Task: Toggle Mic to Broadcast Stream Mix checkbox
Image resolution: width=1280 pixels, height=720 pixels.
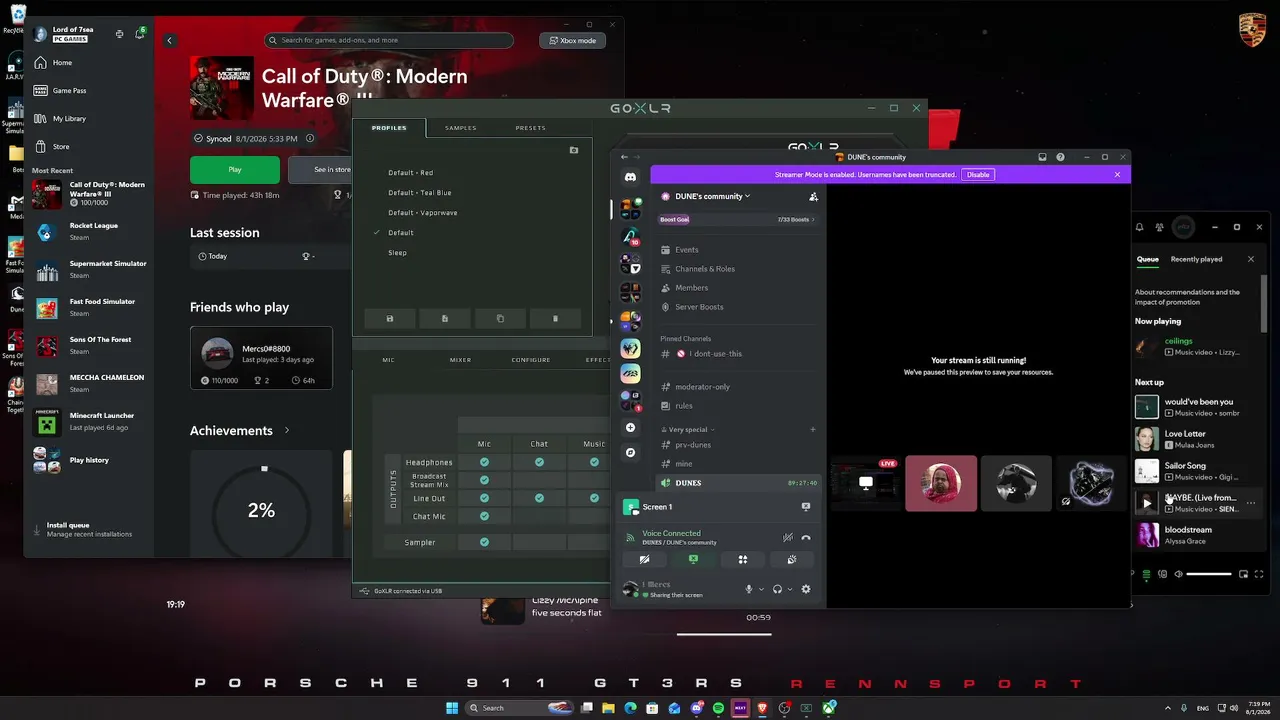Action: click(x=484, y=480)
